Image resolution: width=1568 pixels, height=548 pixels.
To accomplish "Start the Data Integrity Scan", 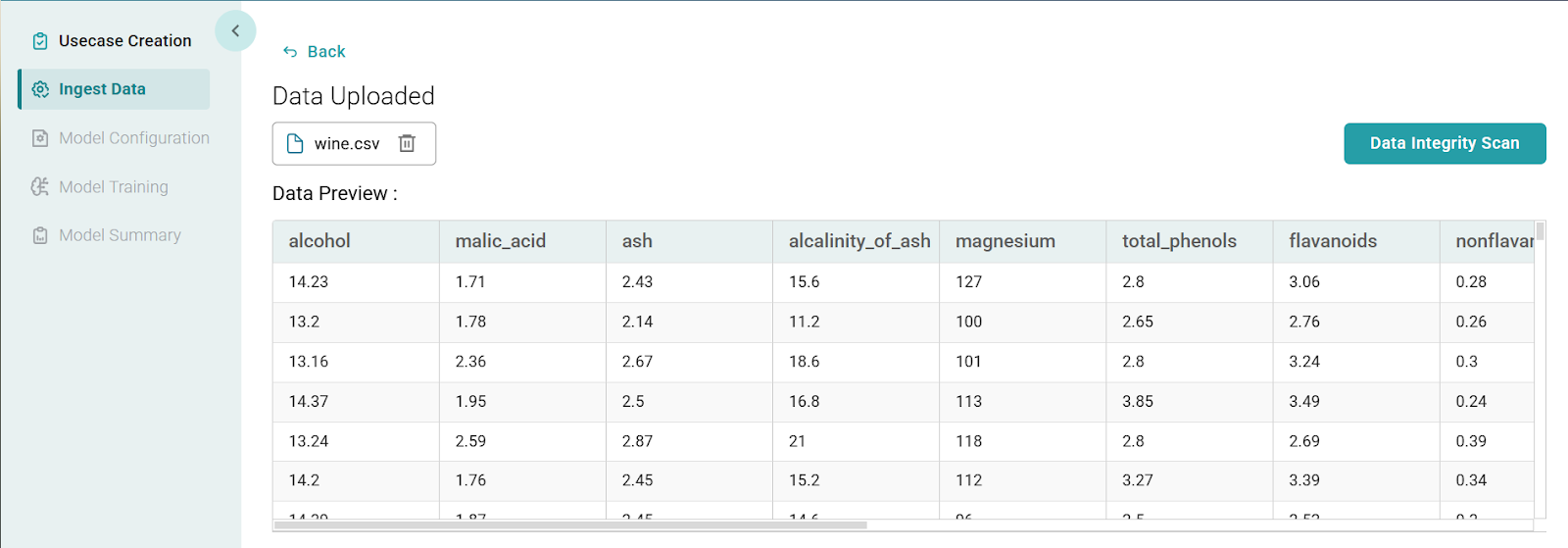I will pos(1445,143).
